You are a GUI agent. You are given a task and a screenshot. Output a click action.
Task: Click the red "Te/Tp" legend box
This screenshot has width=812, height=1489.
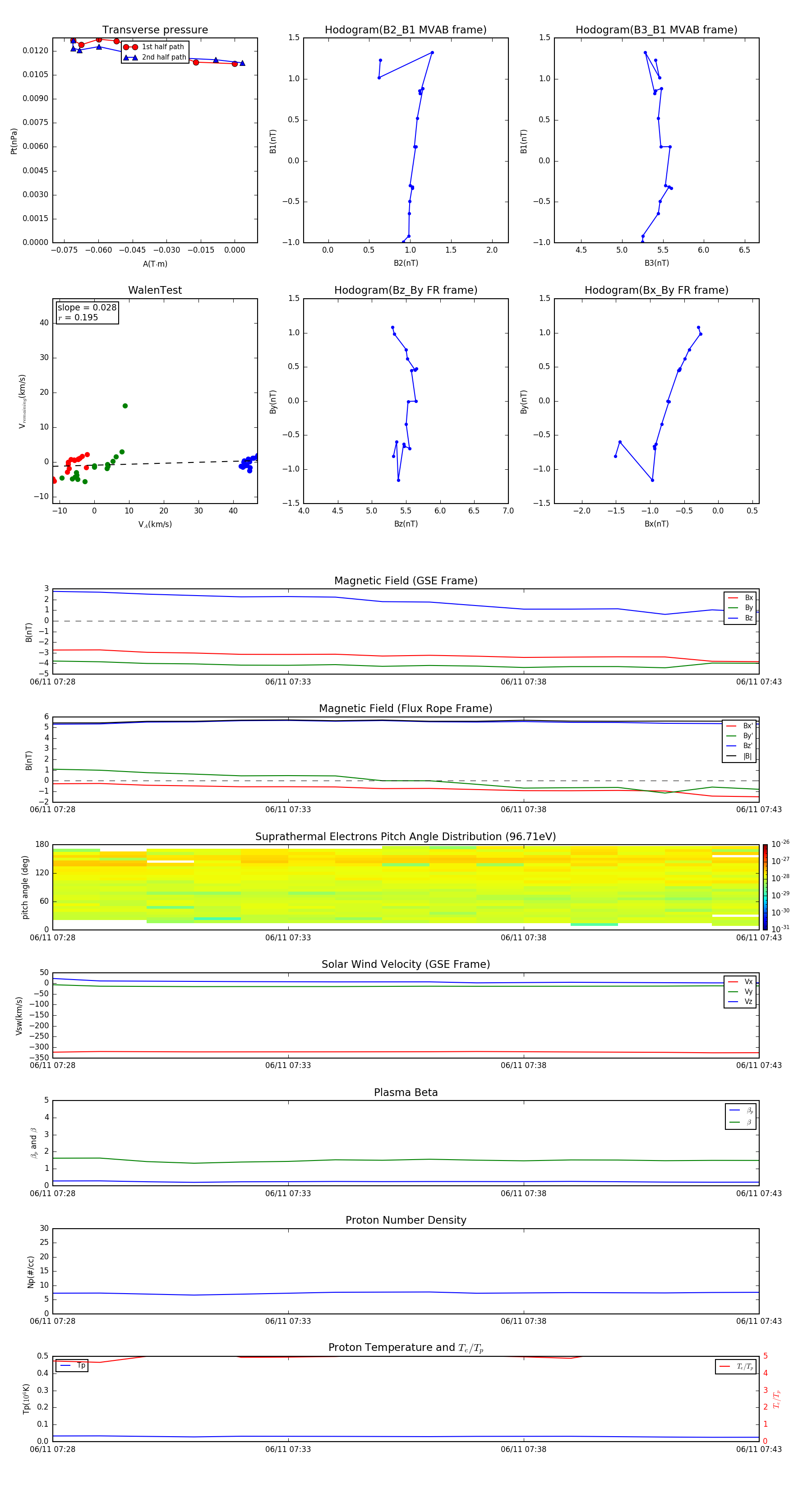point(736,1366)
